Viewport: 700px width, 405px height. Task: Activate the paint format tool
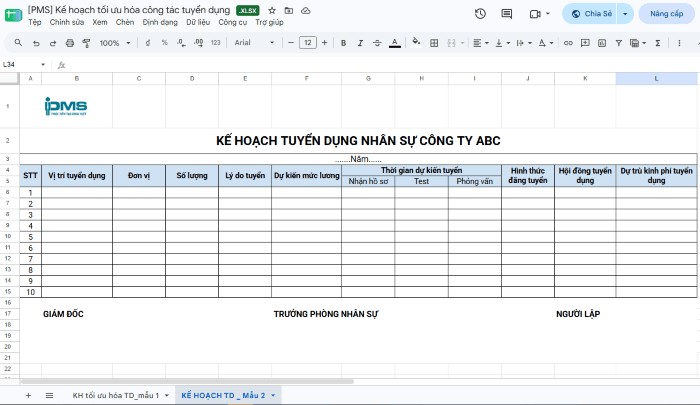pyautogui.click(x=86, y=43)
